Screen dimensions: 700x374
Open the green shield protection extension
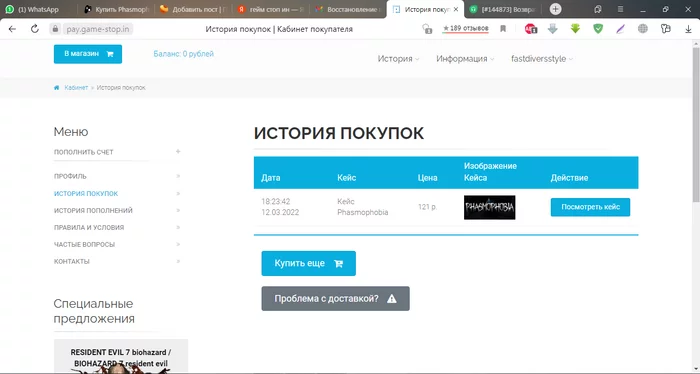598,29
